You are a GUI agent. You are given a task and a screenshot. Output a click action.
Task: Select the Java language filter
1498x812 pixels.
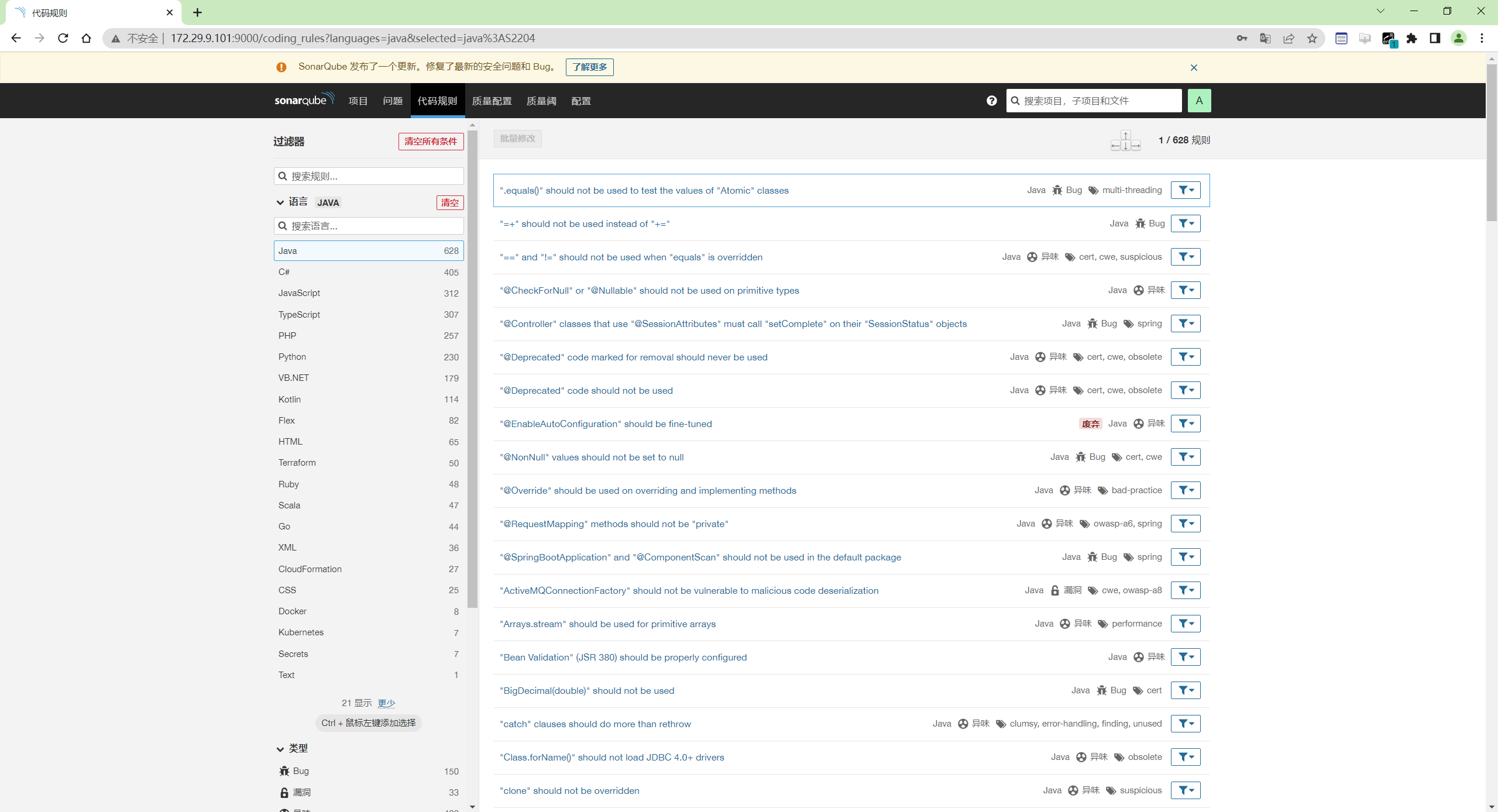pos(369,250)
